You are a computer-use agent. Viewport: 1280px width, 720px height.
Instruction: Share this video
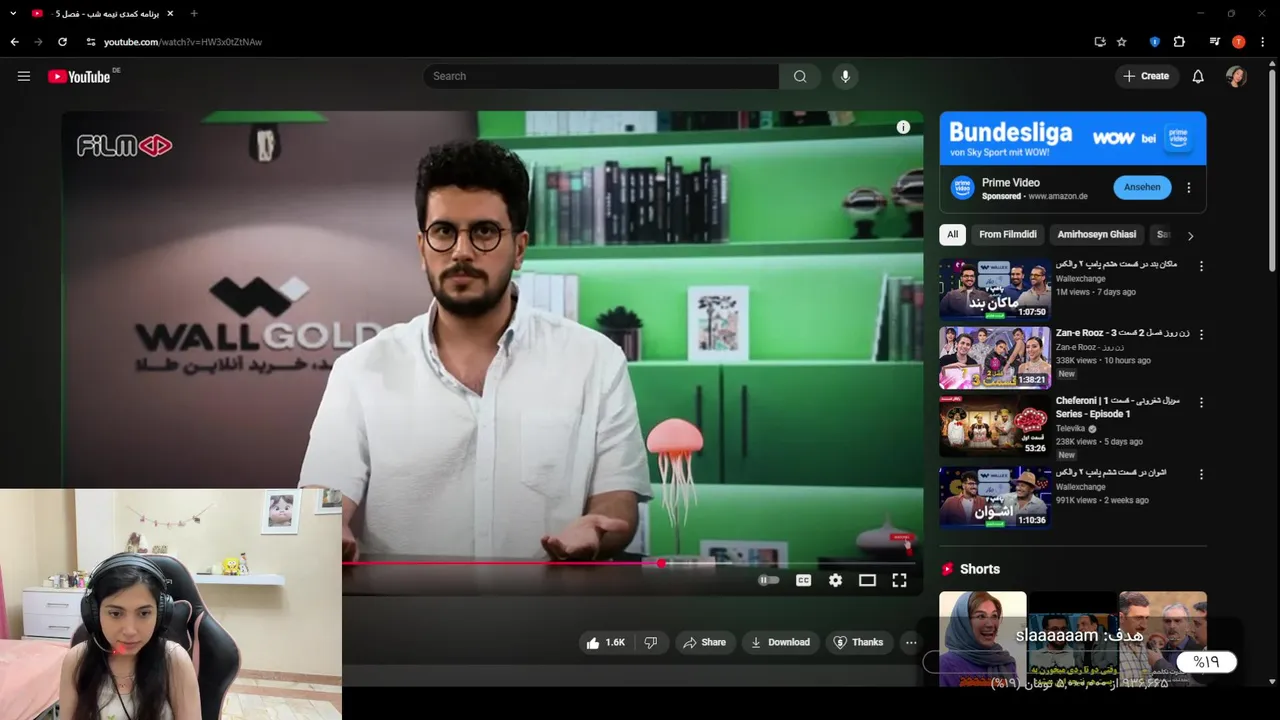coord(705,642)
